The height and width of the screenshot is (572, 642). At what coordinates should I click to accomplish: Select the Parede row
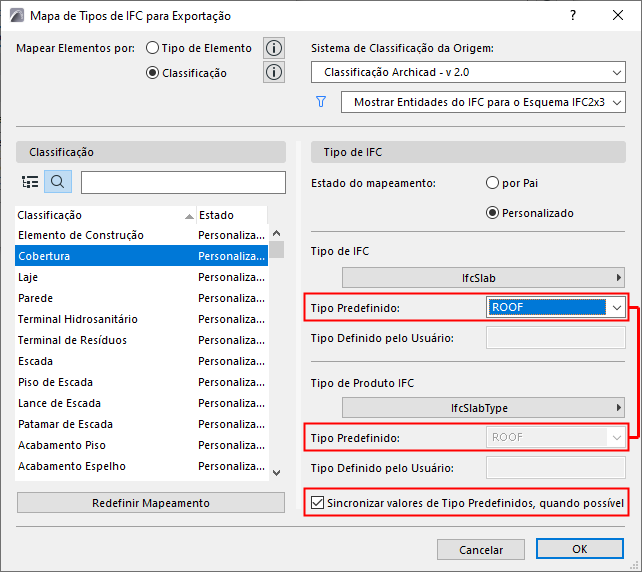point(142,298)
